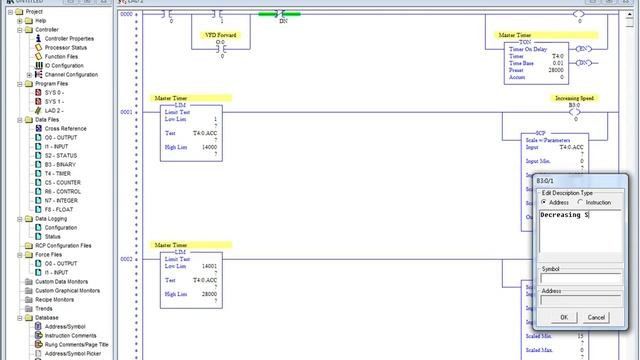Select the VFD Forward O:0 contact
The width and height of the screenshot is (640, 360).
point(221,49)
